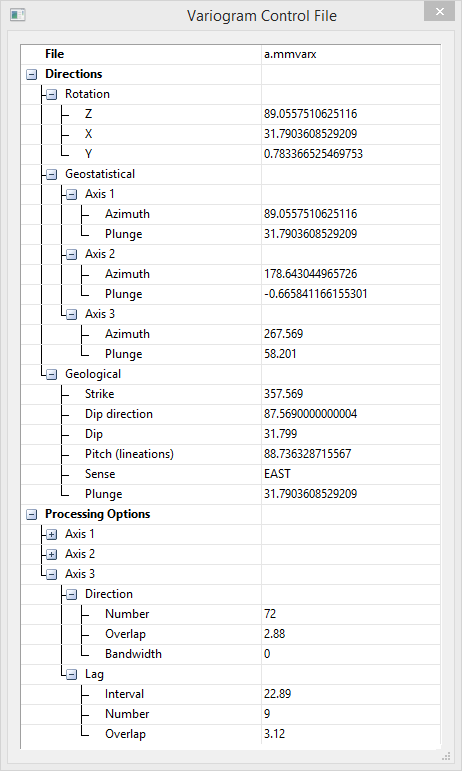The width and height of the screenshot is (465, 773).
Task: Expand Axis 2 under Processing Options
Action: click(x=52, y=555)
